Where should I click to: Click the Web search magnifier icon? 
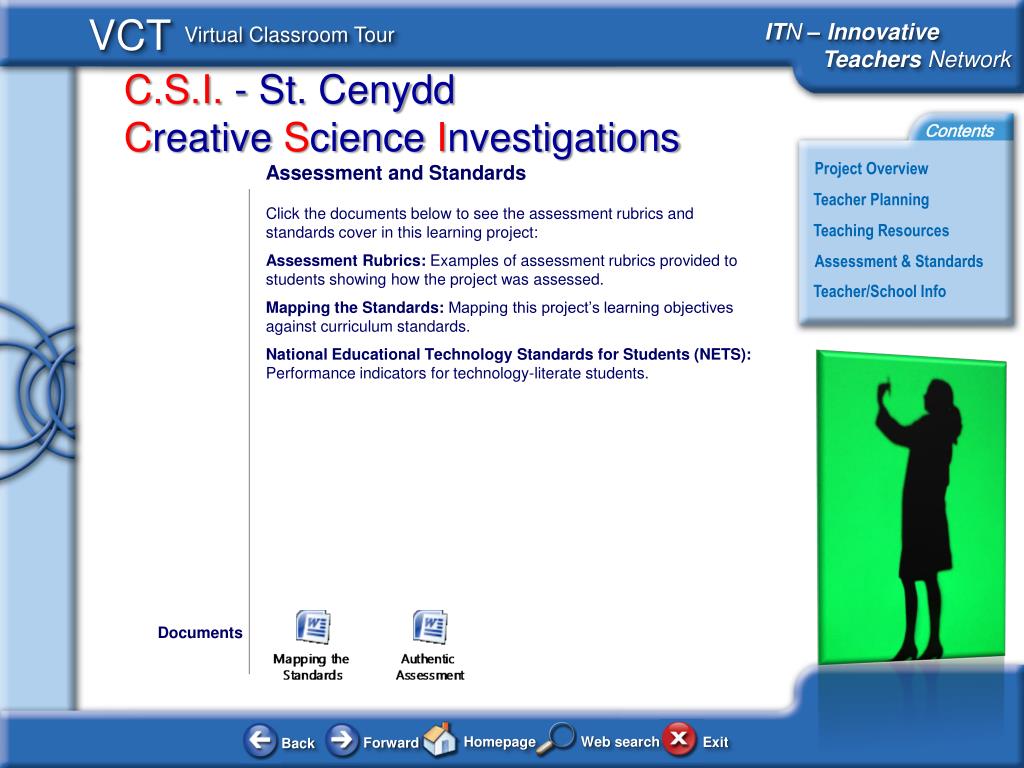point(556,739)
